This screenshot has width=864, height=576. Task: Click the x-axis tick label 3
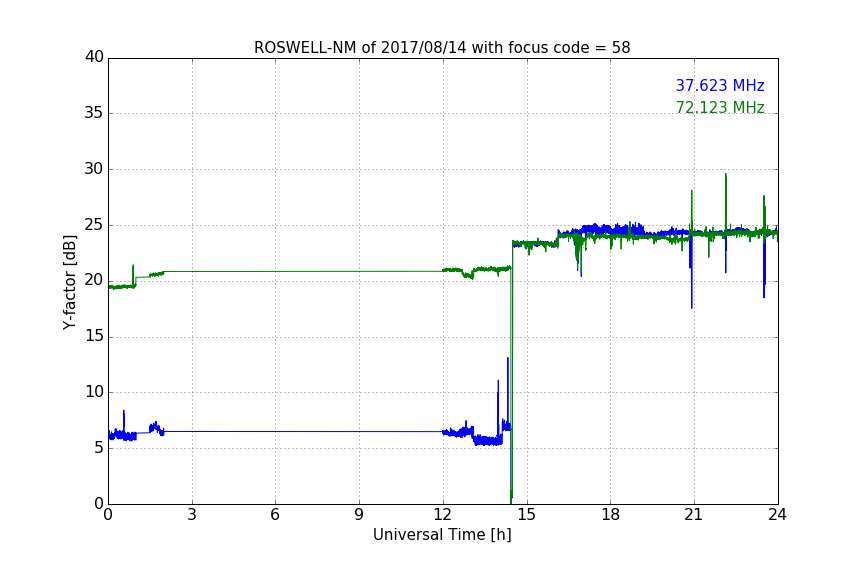[x=192, y=515]
